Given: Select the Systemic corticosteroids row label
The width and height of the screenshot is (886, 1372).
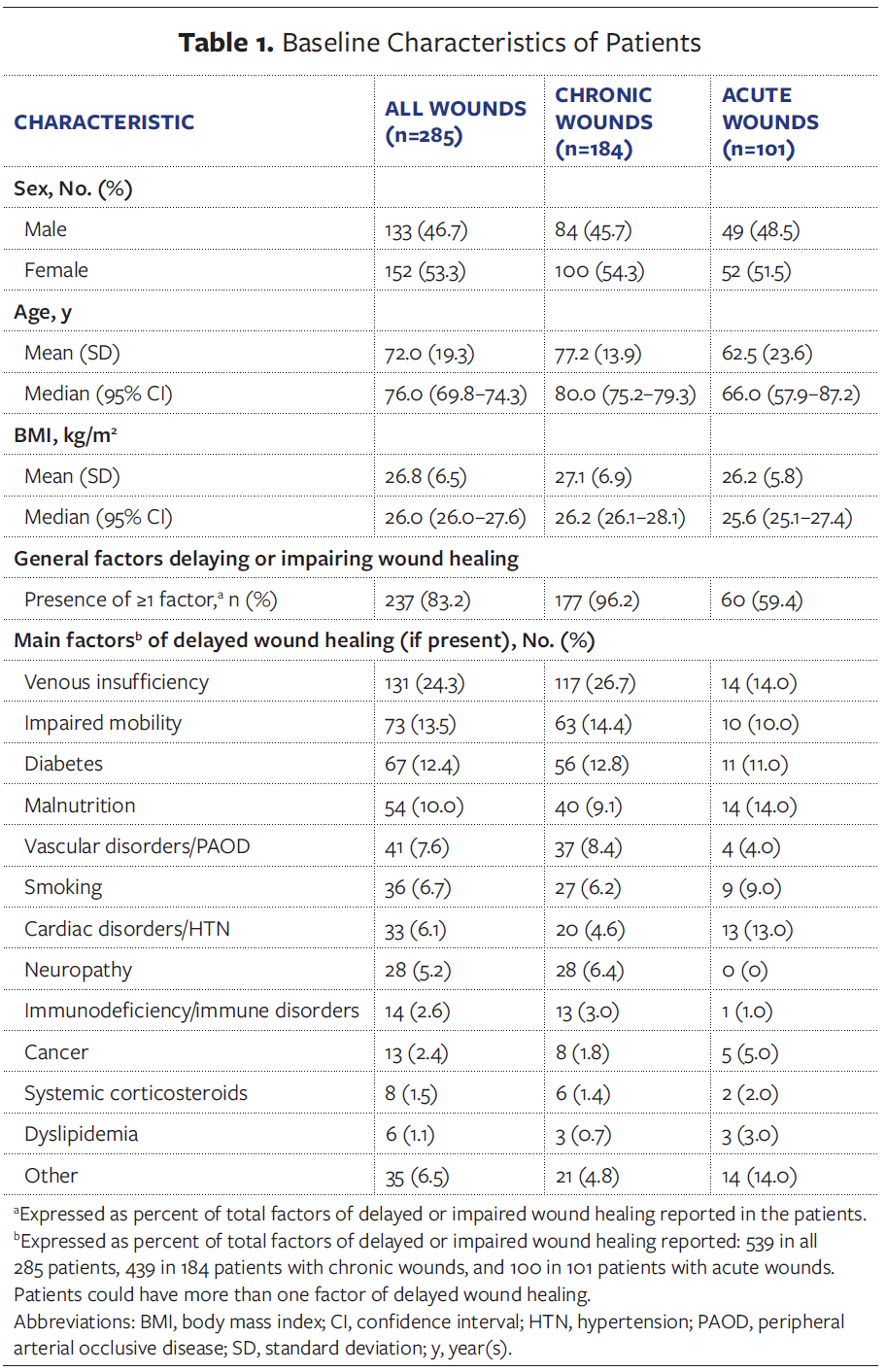Looking at the screenshot, I should click(136, 1093).
